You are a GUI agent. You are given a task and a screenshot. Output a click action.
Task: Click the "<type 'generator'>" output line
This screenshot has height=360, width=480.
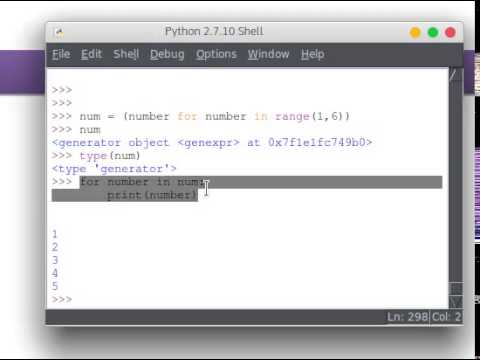tap(114, 169)
